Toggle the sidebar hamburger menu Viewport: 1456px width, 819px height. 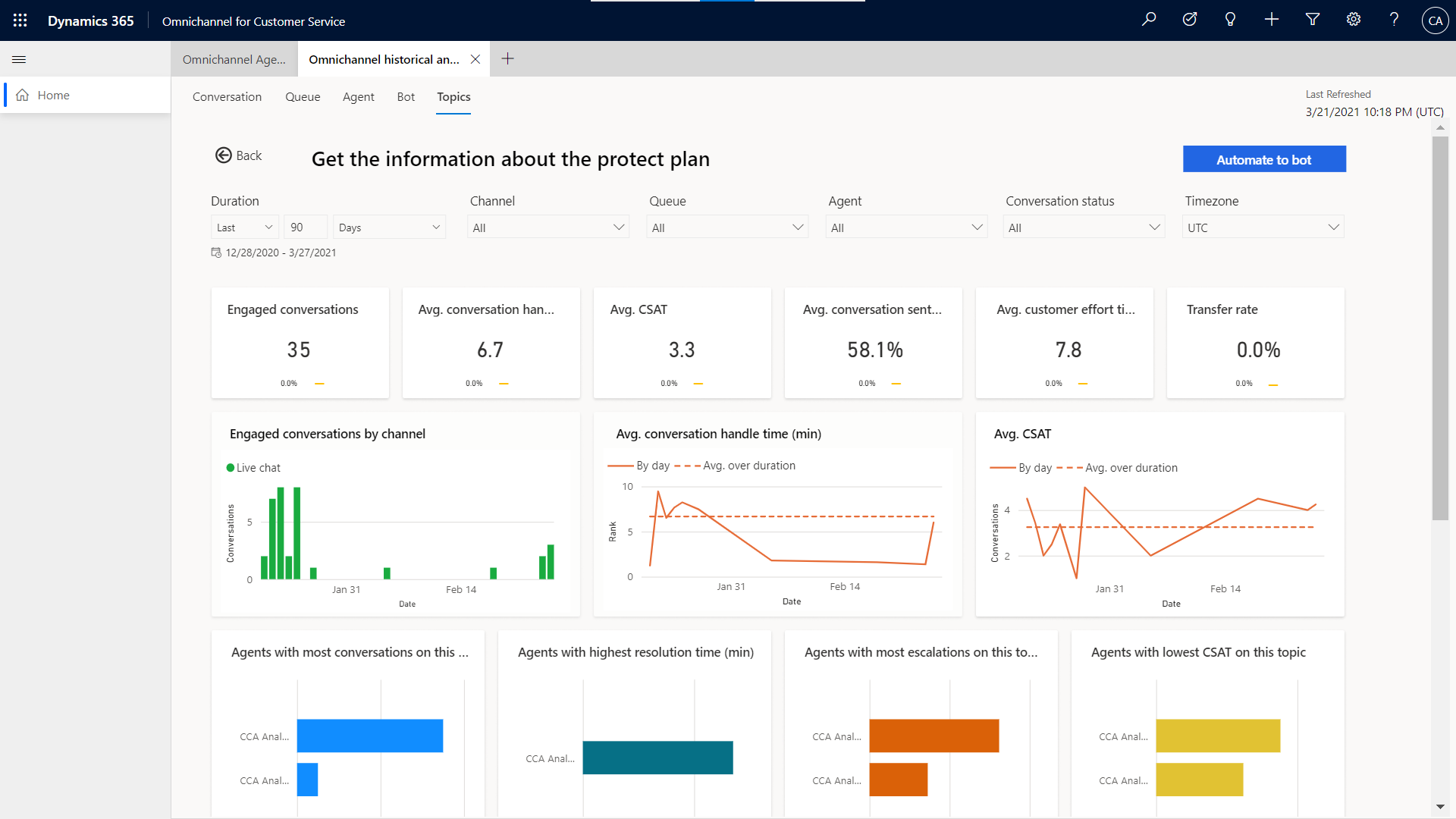click(x=19, y=59)
